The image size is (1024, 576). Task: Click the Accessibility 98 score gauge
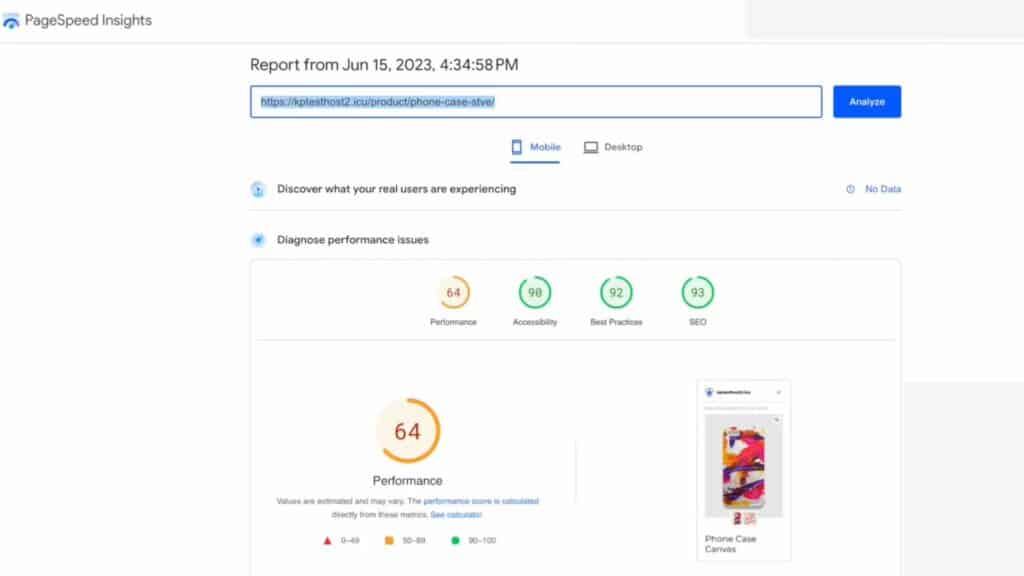(535, 293)
